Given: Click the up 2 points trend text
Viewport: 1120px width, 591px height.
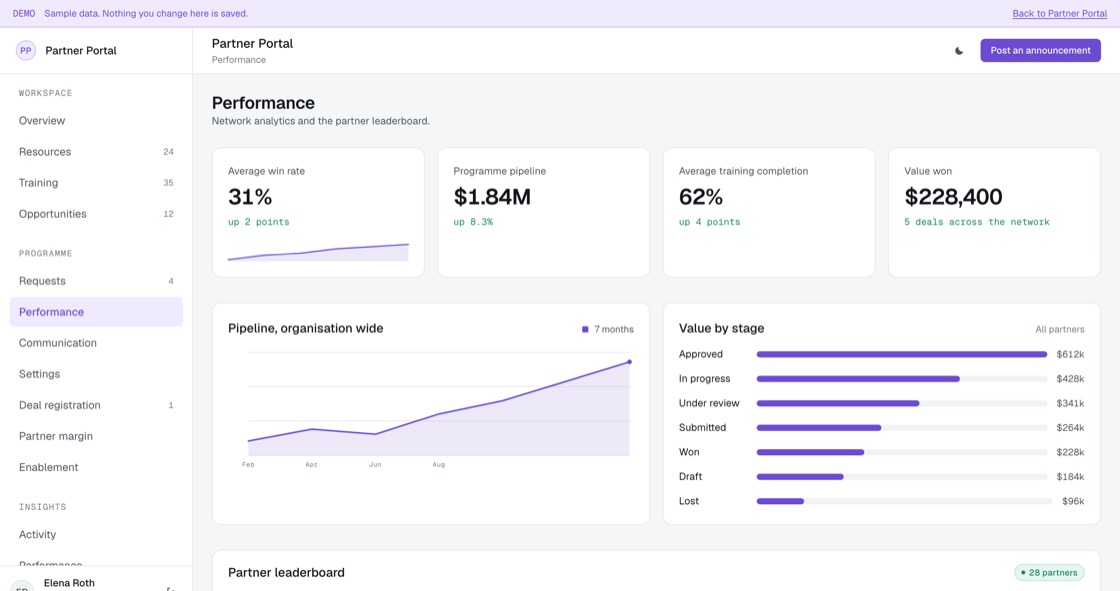Looking at the screenshot, I should click(x=259, y=222).
